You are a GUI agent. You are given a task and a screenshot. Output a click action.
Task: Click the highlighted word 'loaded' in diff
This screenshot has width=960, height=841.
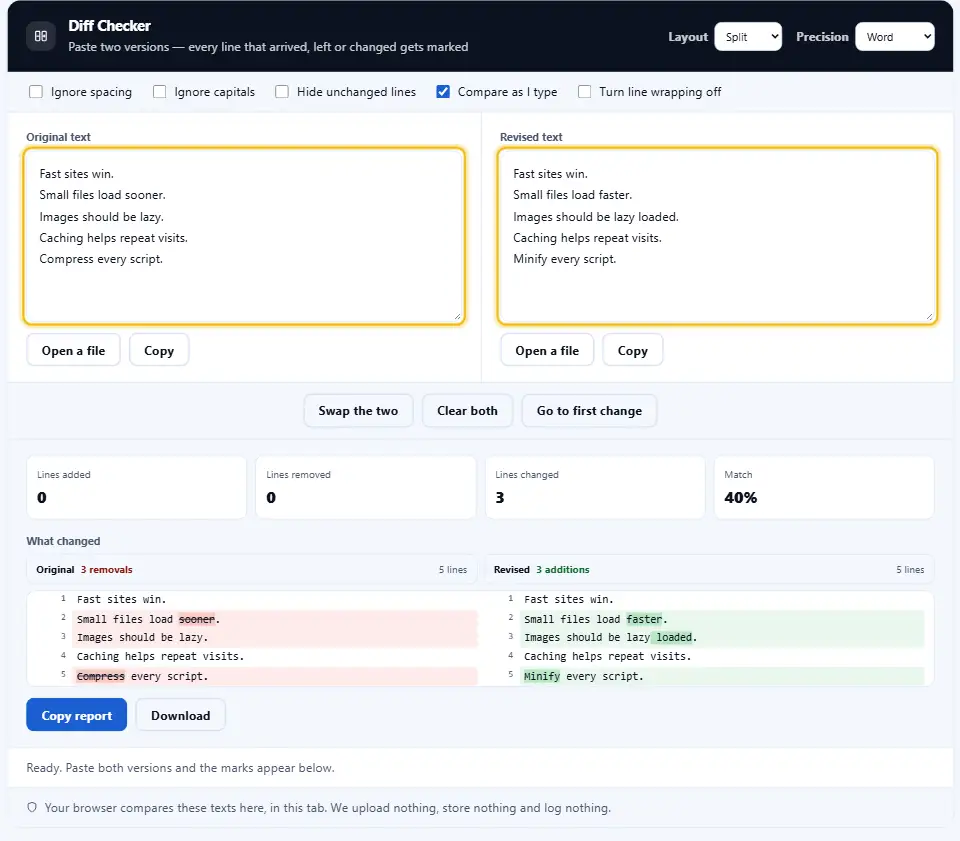(x=674, y=637)
